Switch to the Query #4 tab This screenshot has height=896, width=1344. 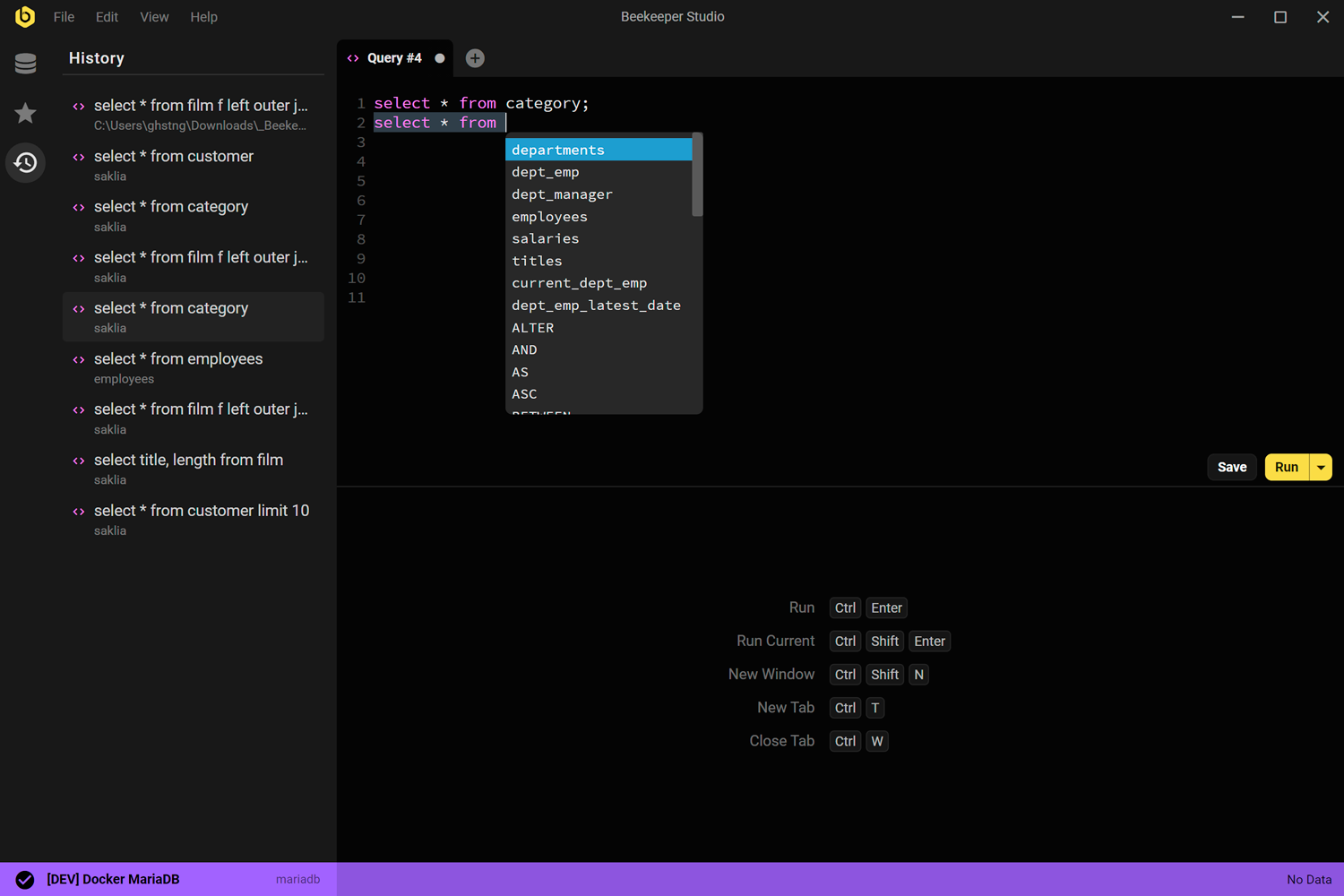[x=395, y=57]
